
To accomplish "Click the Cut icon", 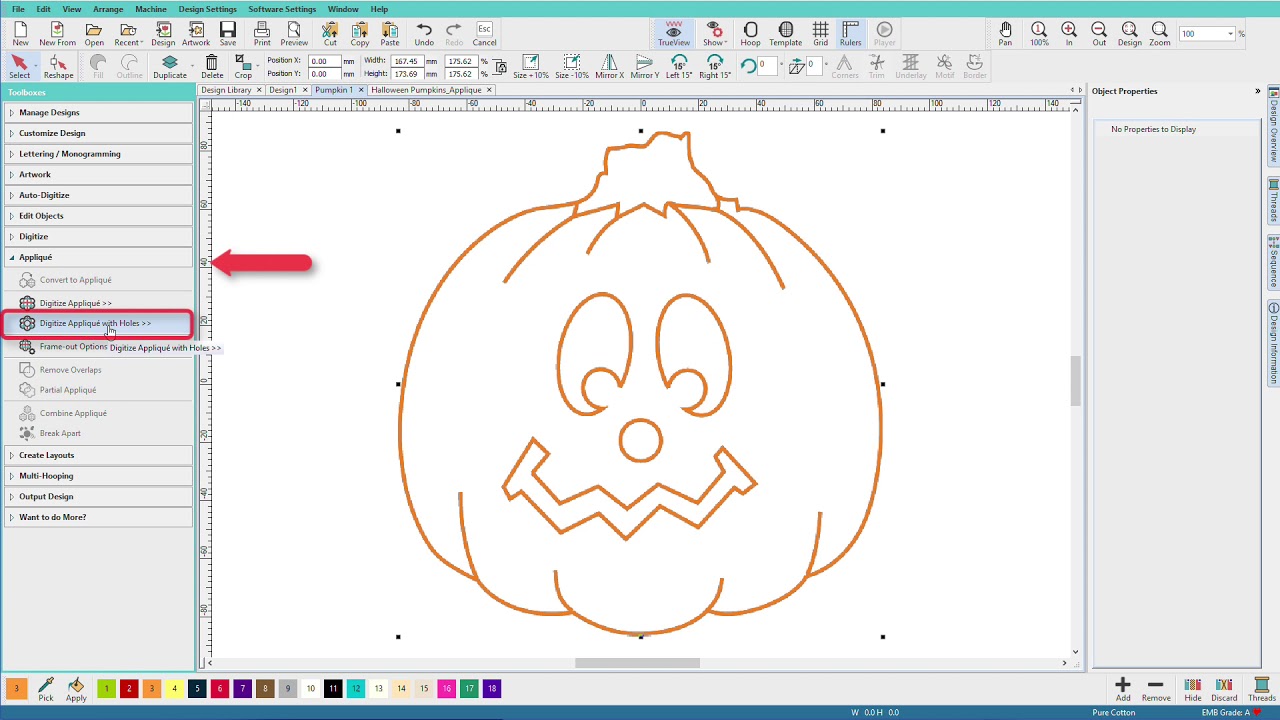I will pyautogui.click(x=330, y=34).
